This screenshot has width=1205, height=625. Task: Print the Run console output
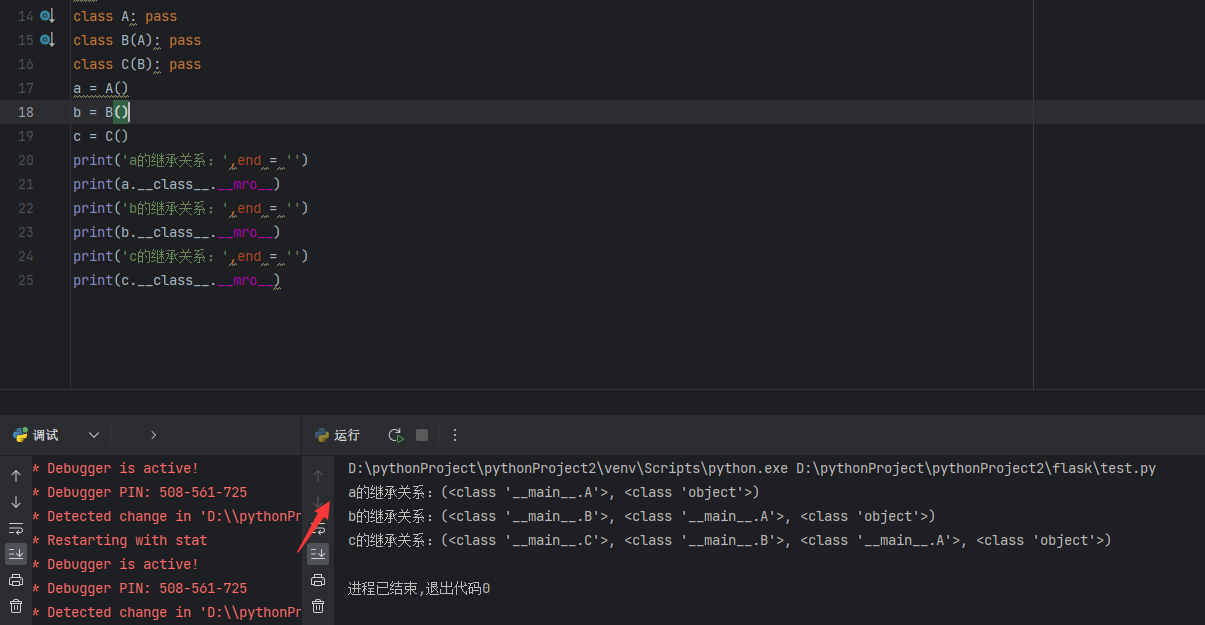(x=318, y=580)
